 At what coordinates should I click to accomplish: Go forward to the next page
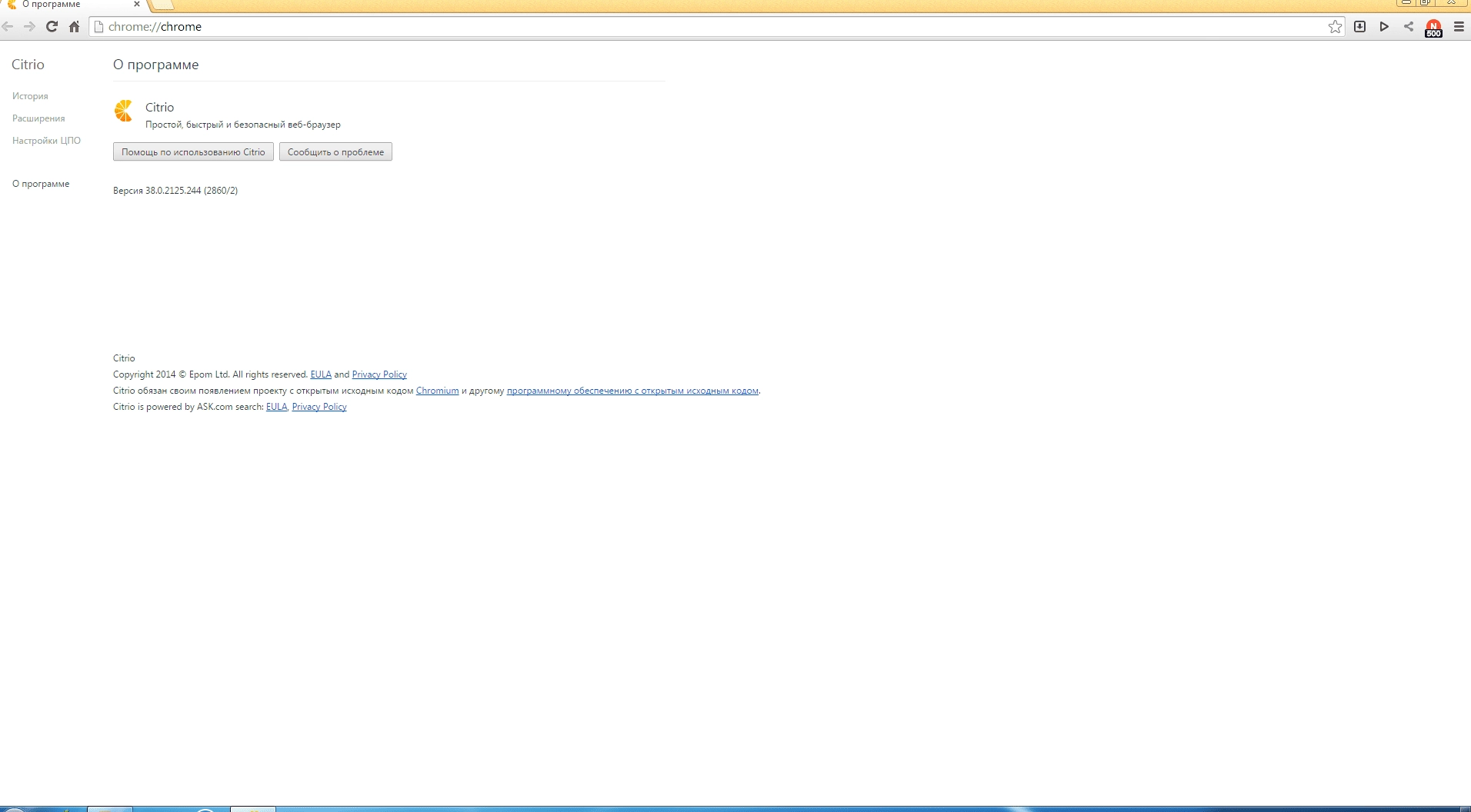pos(29,27)
